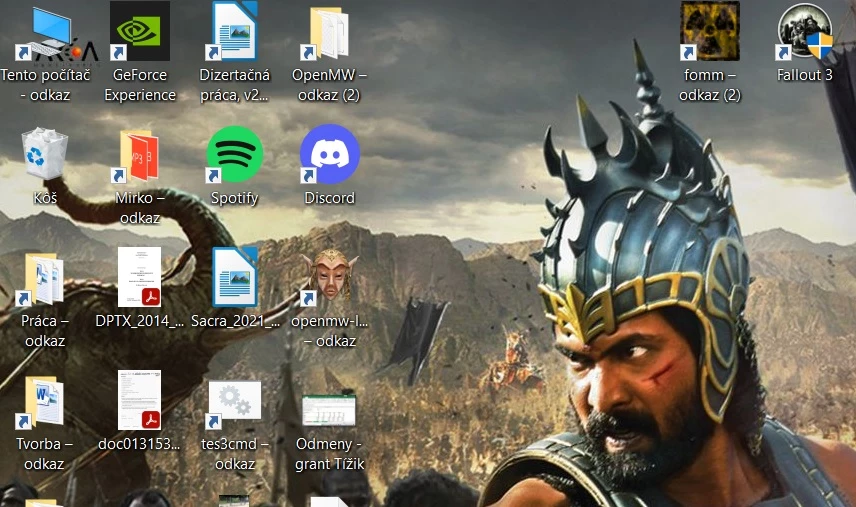This screenshot has width=856, height=507.
Task: Click the 'Mirko – odkaz' label text
Action: (140, 208)
